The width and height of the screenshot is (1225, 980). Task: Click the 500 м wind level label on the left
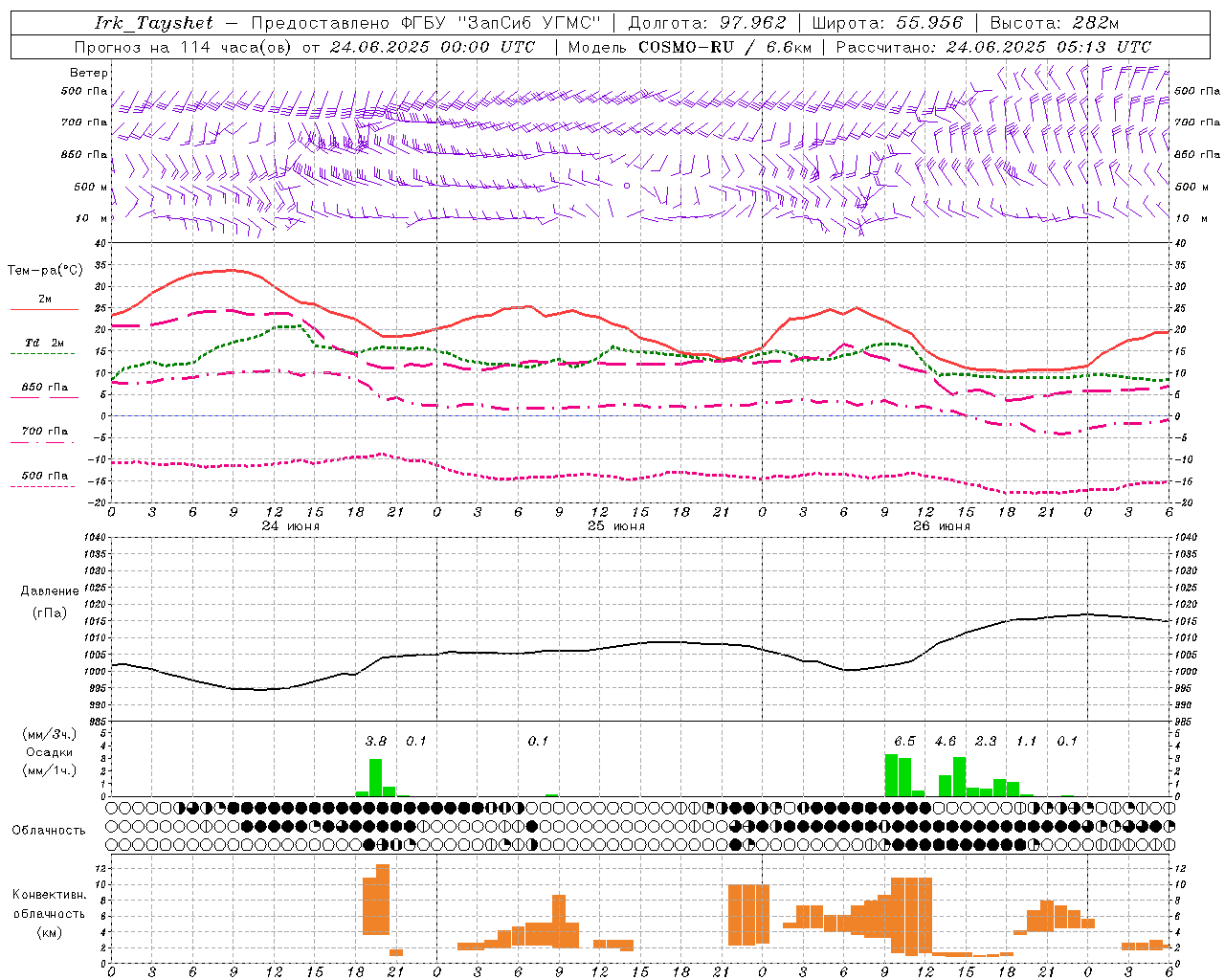pos(91,187)
